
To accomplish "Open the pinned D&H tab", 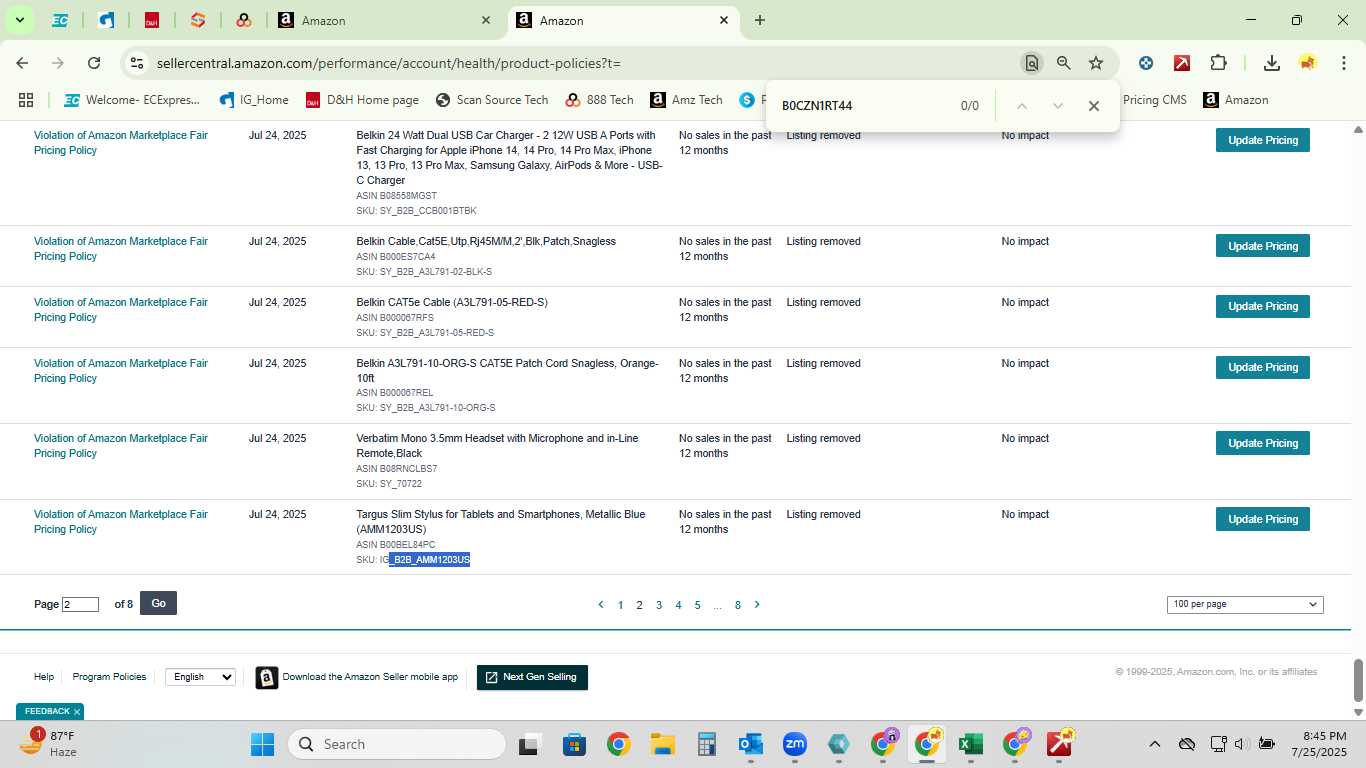I will (152, 20).
